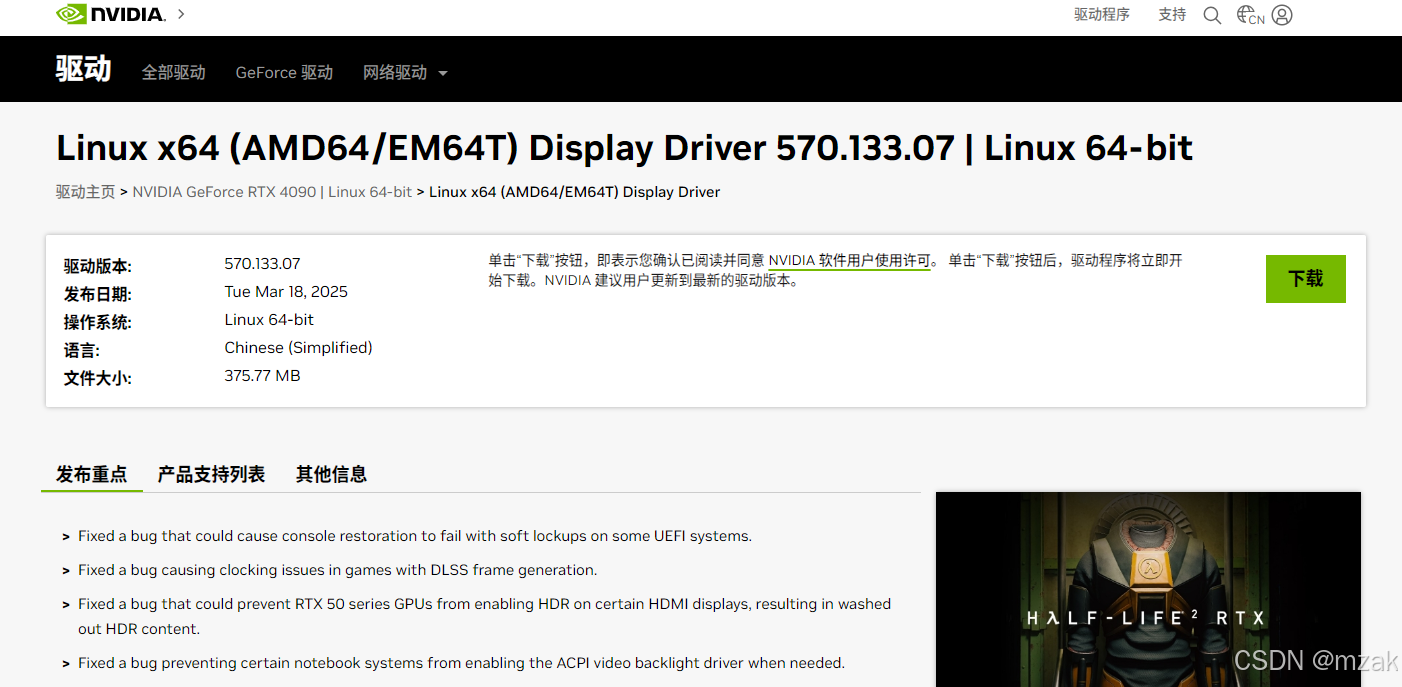Click the operating system value Linux 64-bit

coord(269,319)
